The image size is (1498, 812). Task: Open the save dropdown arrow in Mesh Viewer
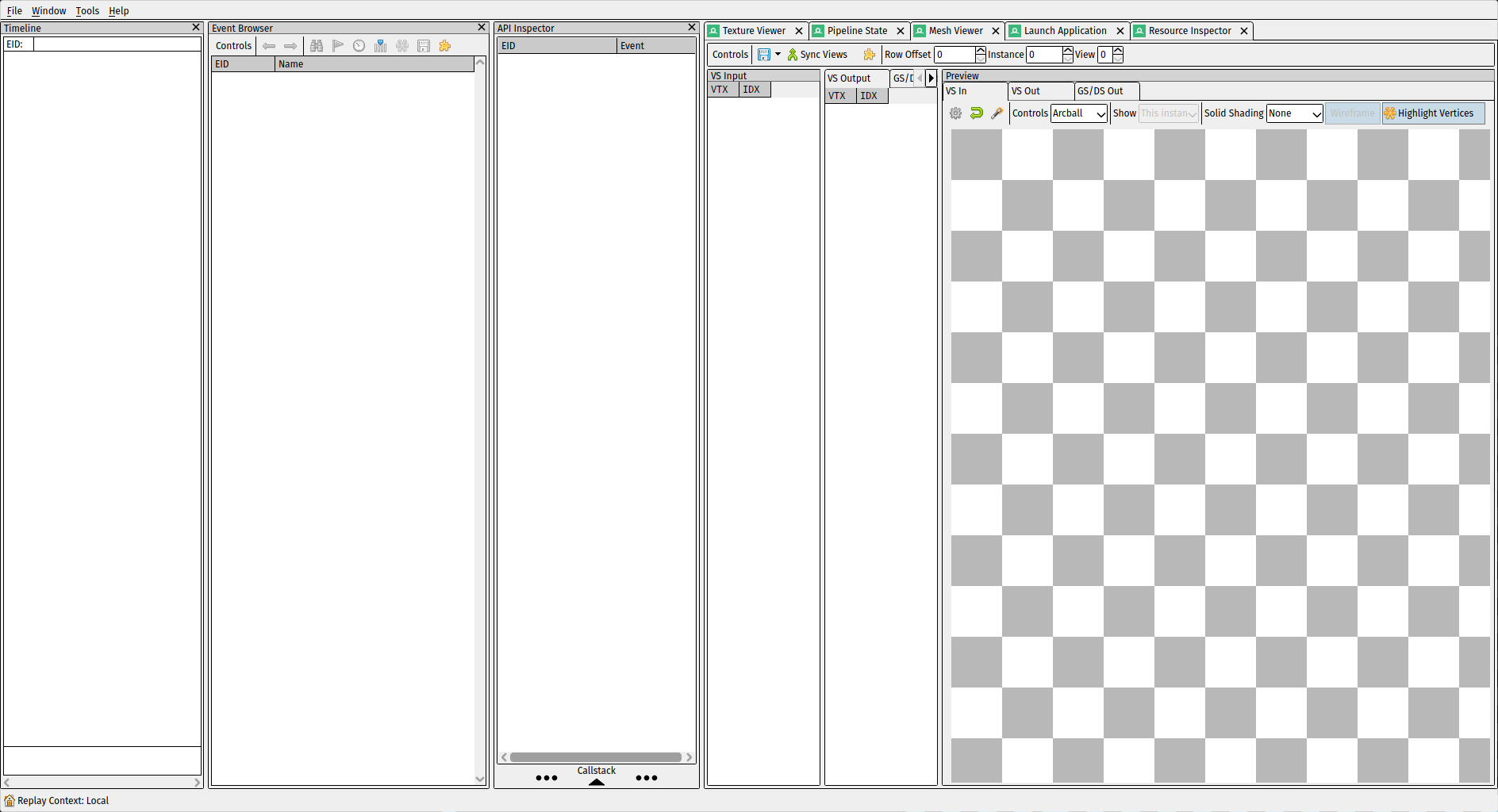click(778, 54)
